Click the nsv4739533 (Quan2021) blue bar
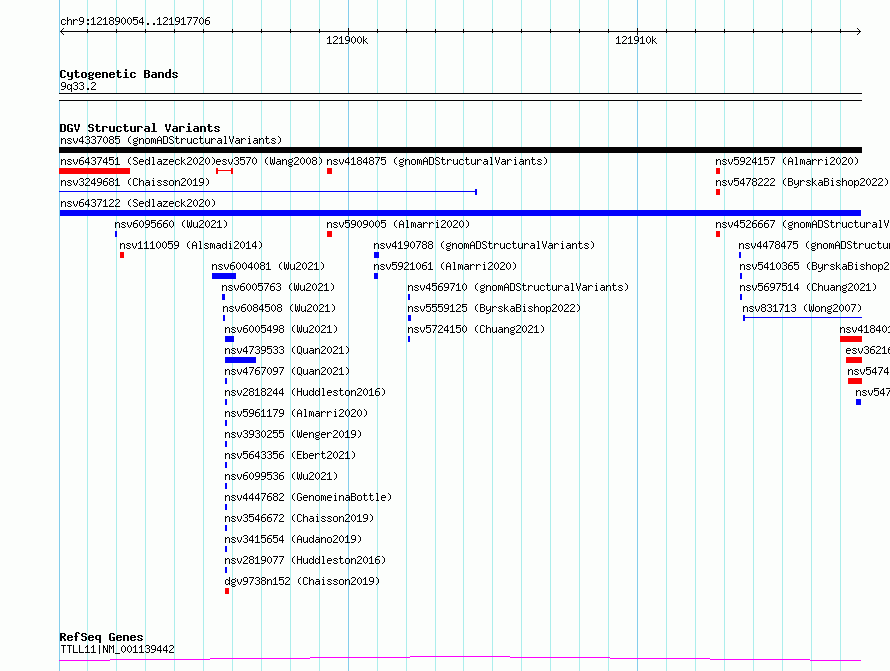The width and height of the screenshot is (890, 671). pos(240,360)
